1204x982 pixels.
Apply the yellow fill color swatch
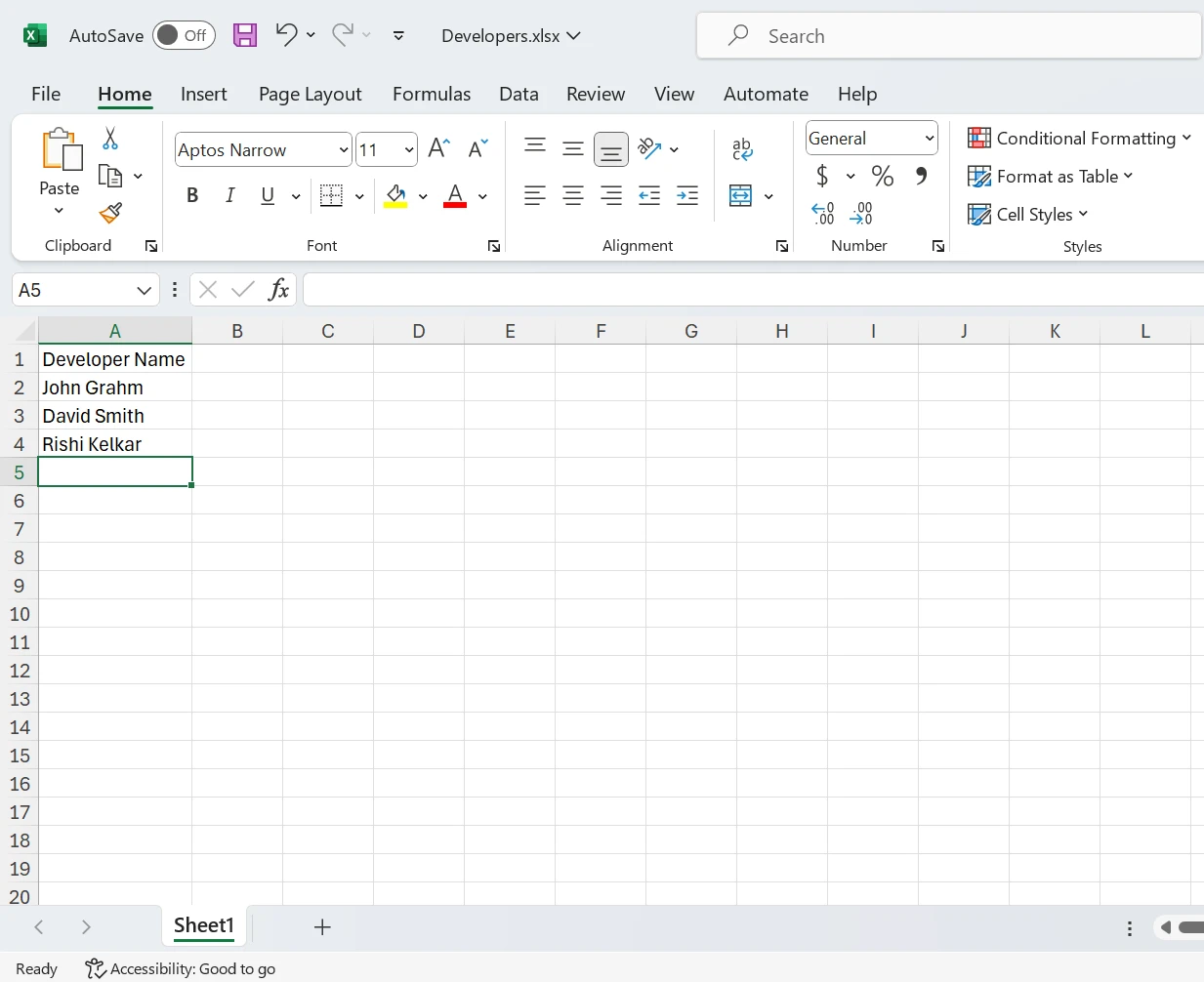[395, 196]
